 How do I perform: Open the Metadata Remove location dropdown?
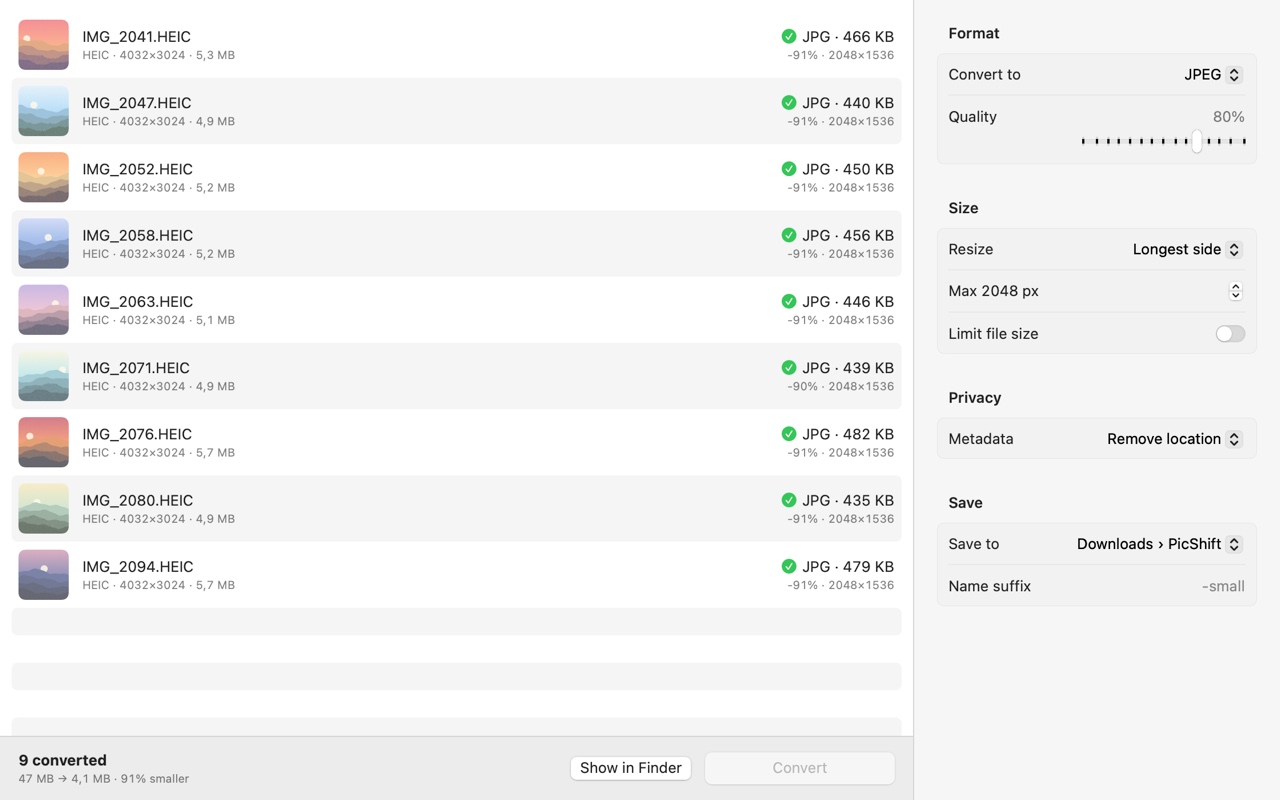(x=1174, y=439)
